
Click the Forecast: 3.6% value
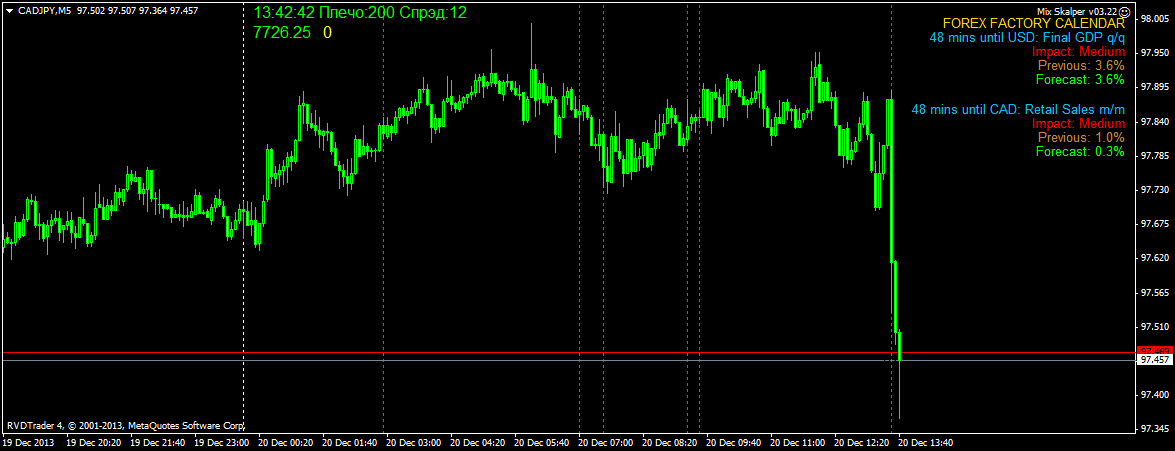tap(1081, 79)
